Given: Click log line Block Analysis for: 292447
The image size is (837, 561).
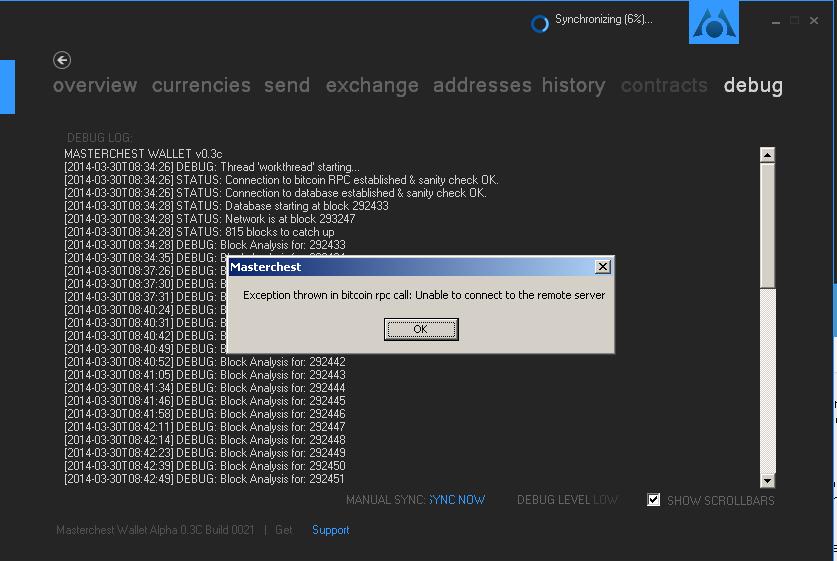Looking at the screenshot, I should (x=205, y=427).
